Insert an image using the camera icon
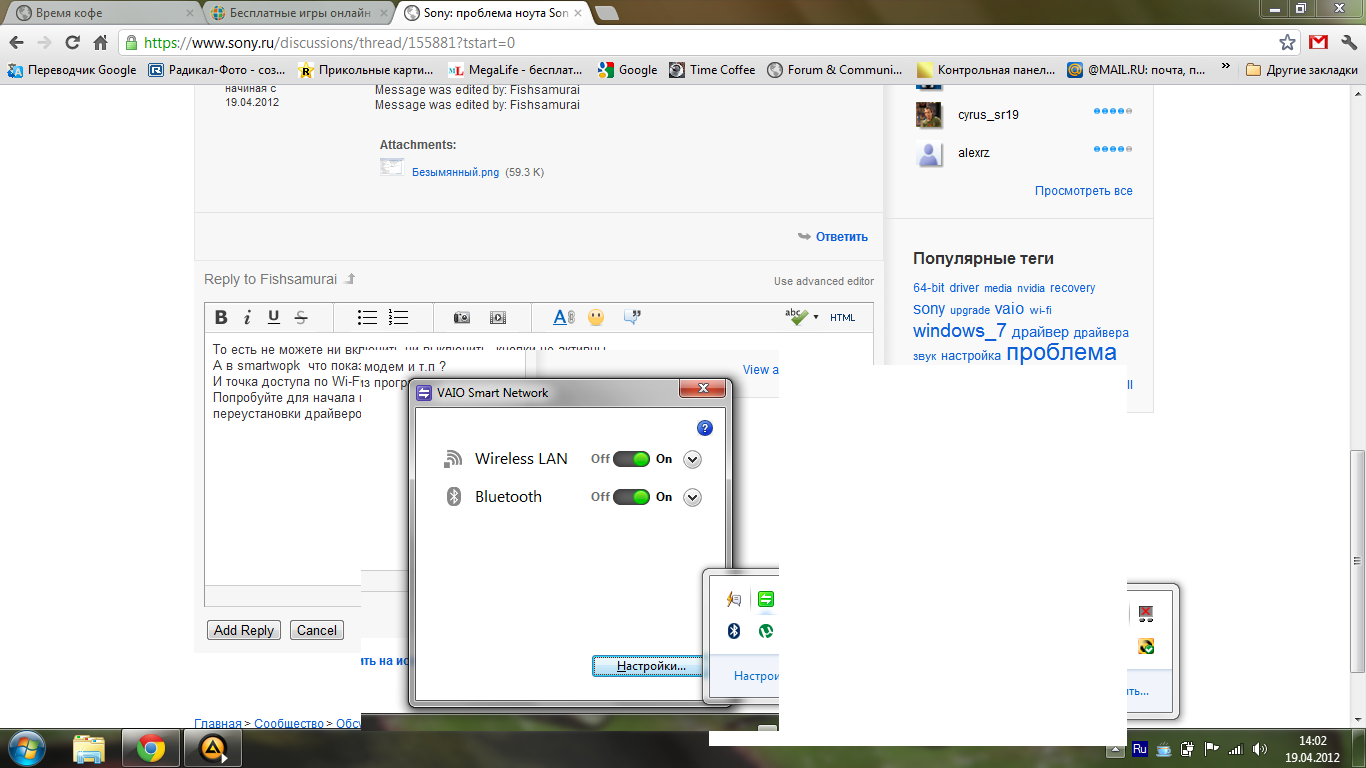The width and height of the screenshot is (1366, 768). click(461, 318)
